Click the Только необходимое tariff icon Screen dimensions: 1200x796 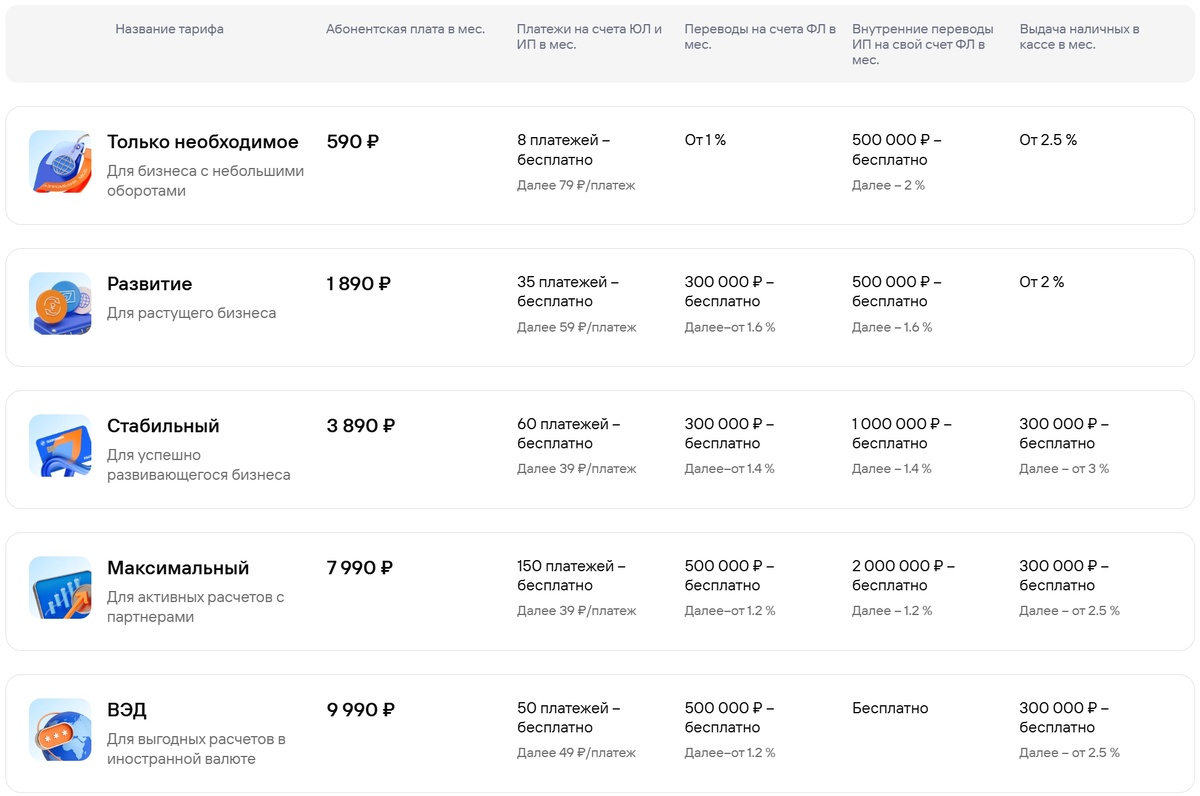click(x=60, y=161)
